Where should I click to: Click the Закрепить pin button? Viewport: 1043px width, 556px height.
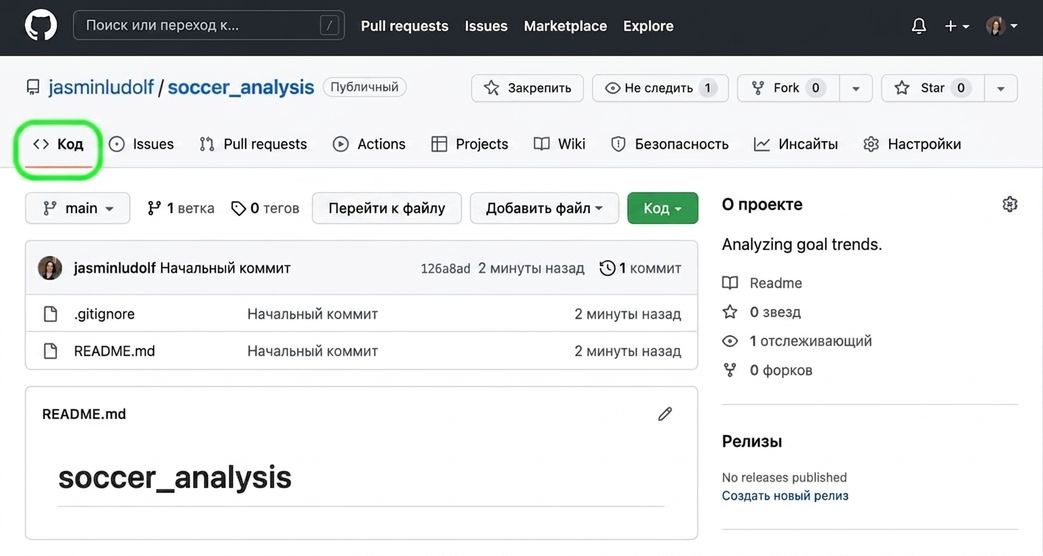tap(527, 88)
